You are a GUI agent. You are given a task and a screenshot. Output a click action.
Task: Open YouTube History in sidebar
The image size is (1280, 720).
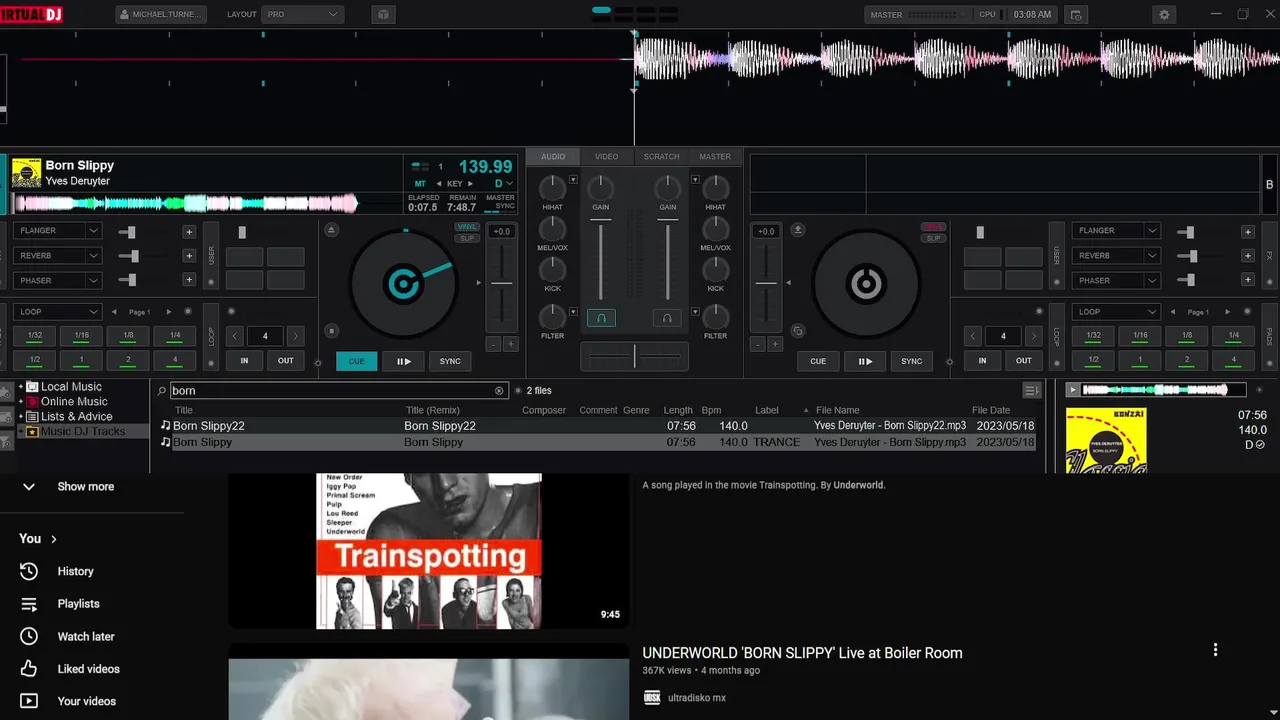coord(75,571)
